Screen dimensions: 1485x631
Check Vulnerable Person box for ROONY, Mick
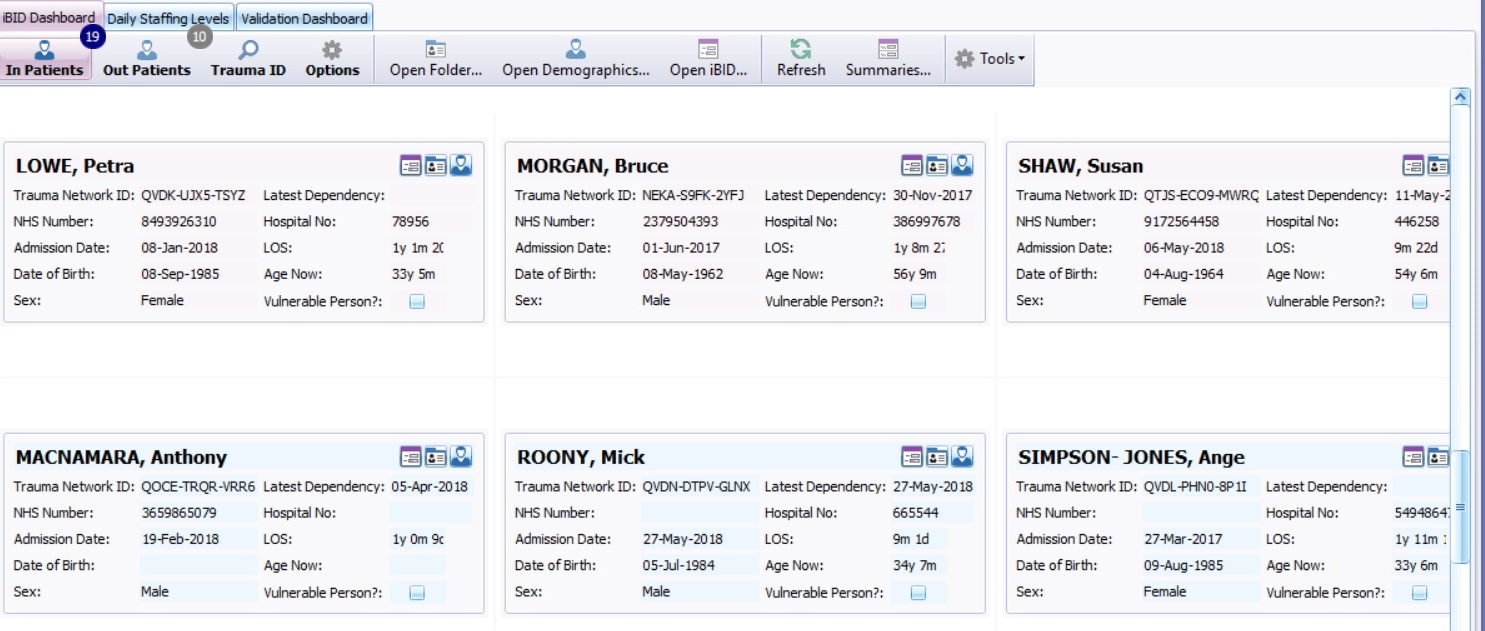[x=918, y=593]
